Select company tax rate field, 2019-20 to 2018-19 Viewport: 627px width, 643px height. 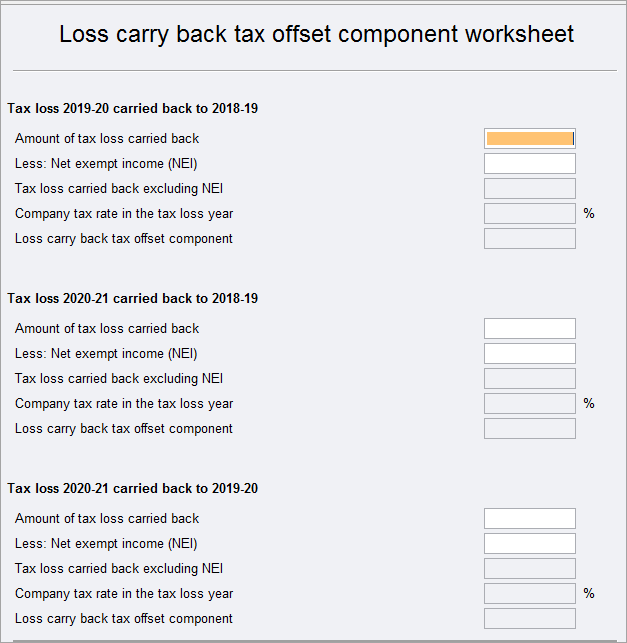[x=529, y=214]
